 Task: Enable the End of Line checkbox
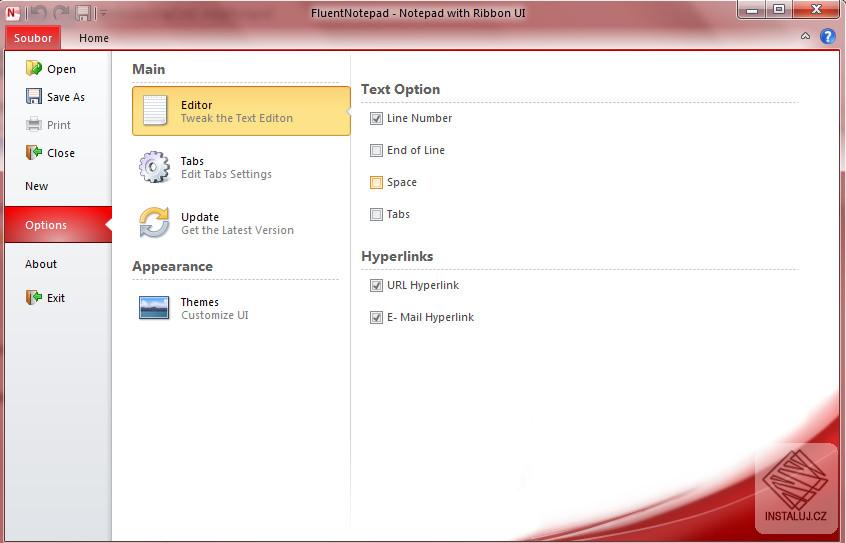[x=376, y=150]
